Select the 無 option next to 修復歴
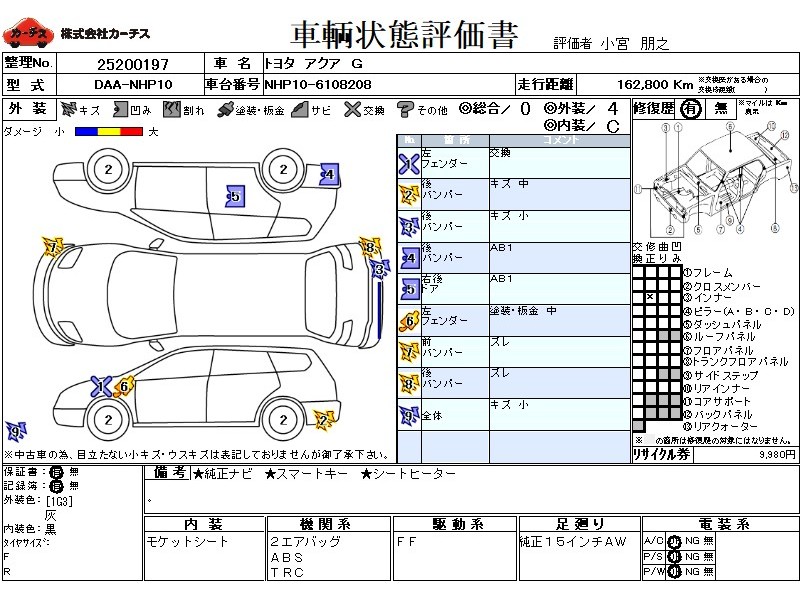This screenshot has width=800, height=600. coord(719,110)
